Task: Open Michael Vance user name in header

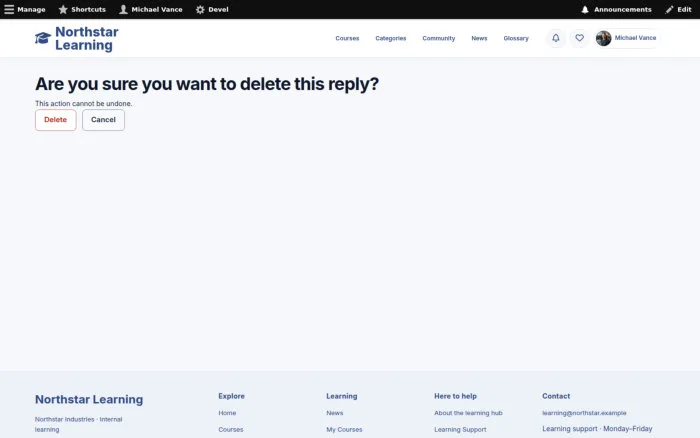Action: [x=635, y=38]
